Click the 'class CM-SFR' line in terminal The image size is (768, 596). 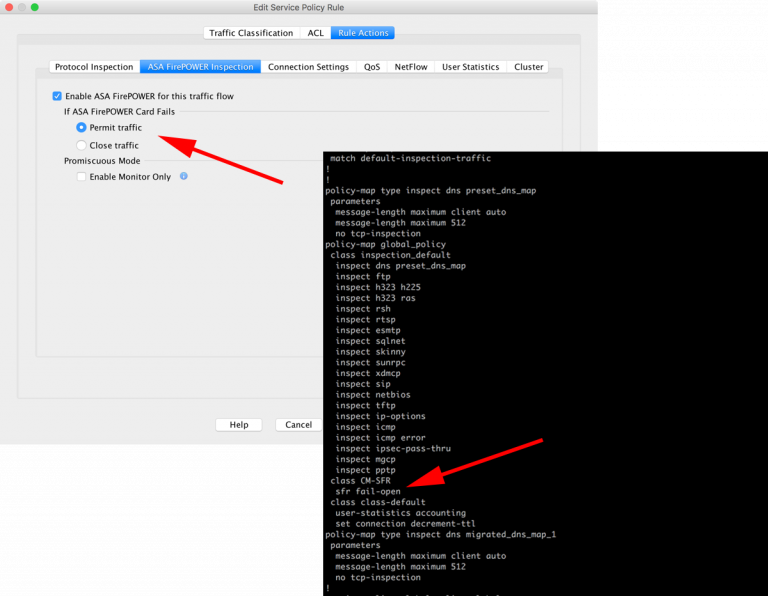[360, 480]
